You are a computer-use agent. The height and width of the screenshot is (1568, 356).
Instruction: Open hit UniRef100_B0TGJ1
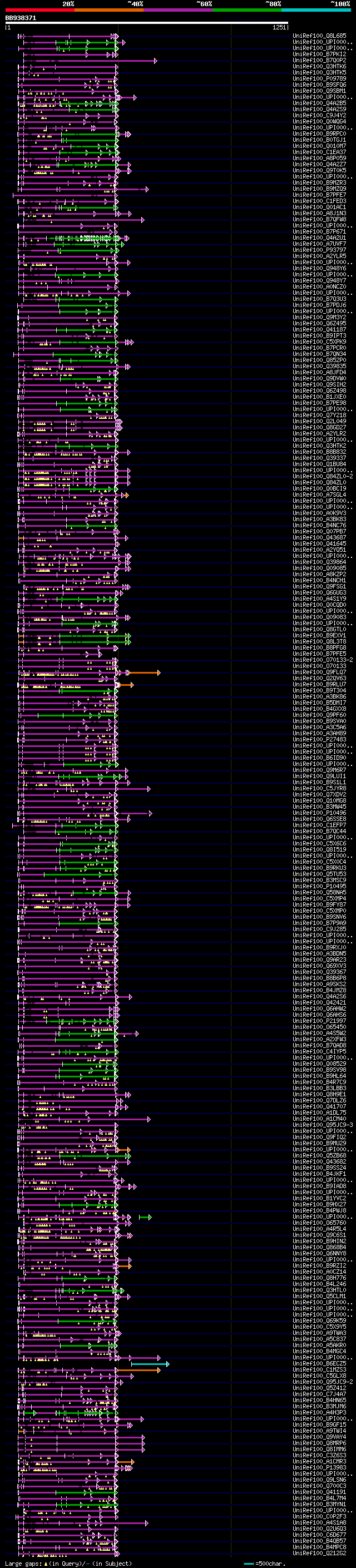tap(319, 140)
